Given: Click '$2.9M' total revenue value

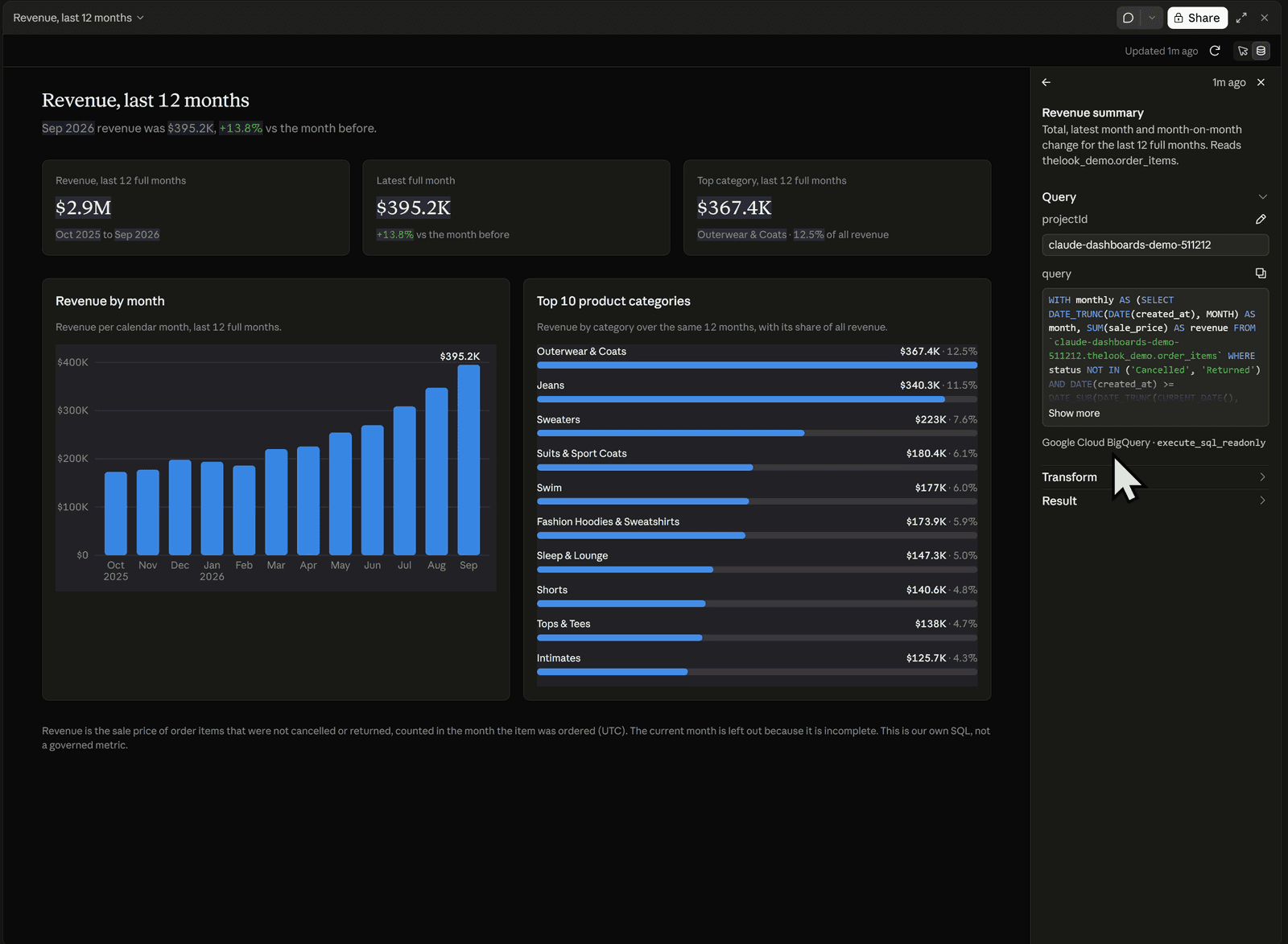Looking at the screenshot, I should [x=84, y=208].
